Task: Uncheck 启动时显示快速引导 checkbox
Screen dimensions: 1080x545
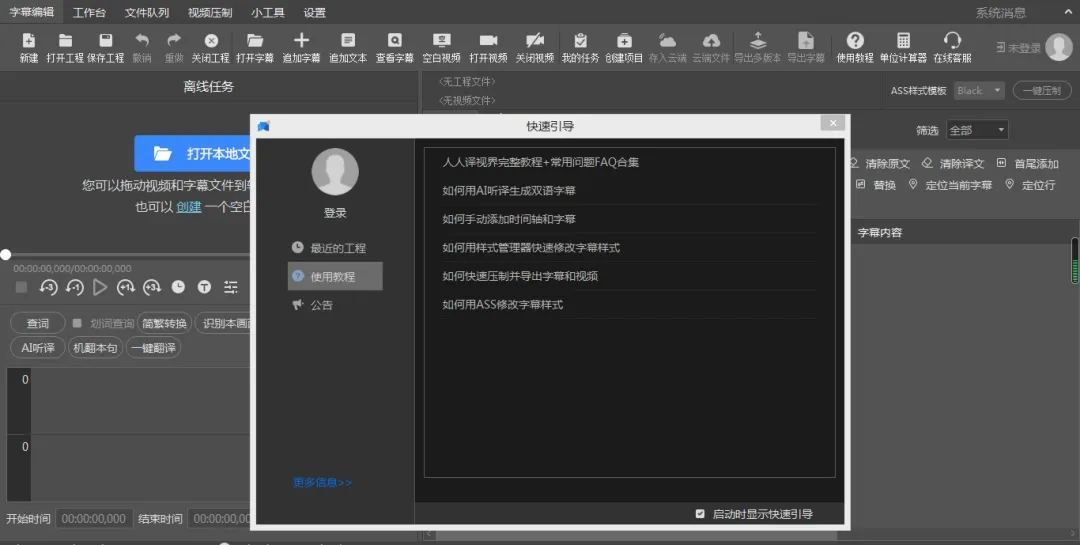Action: (700, 514)
